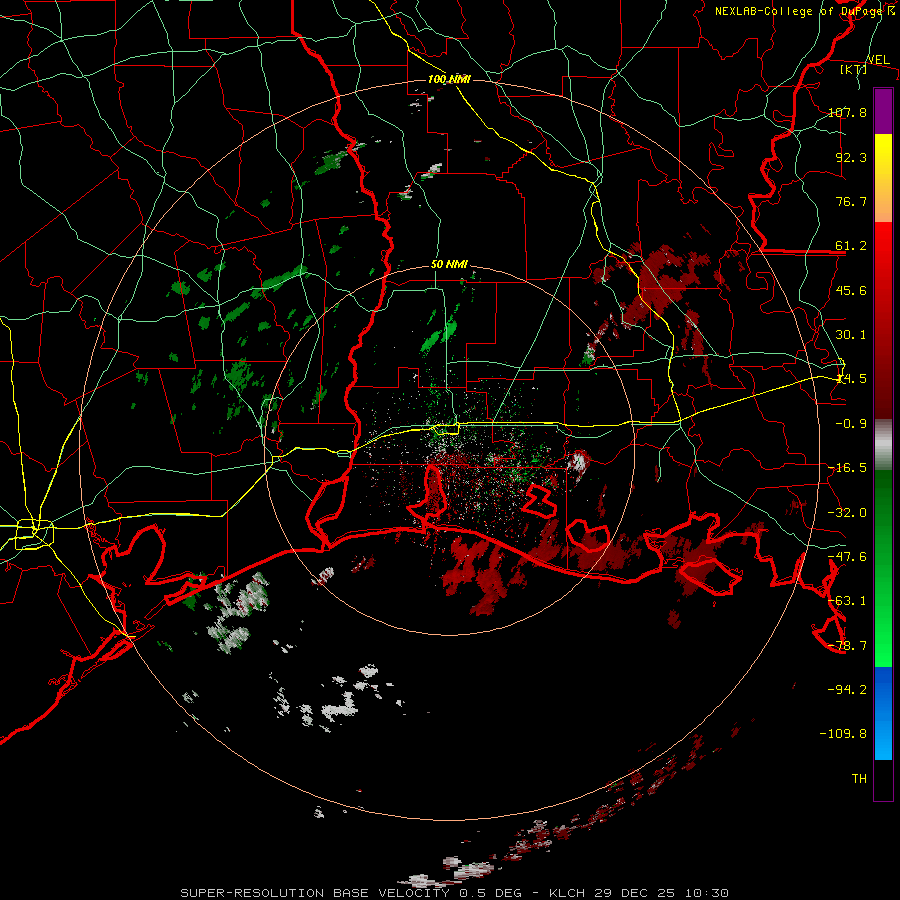The height and width of the screenshot is (900, 900).
Task: Click the -63.1 value on velocity scale
Action: [847, 601]
